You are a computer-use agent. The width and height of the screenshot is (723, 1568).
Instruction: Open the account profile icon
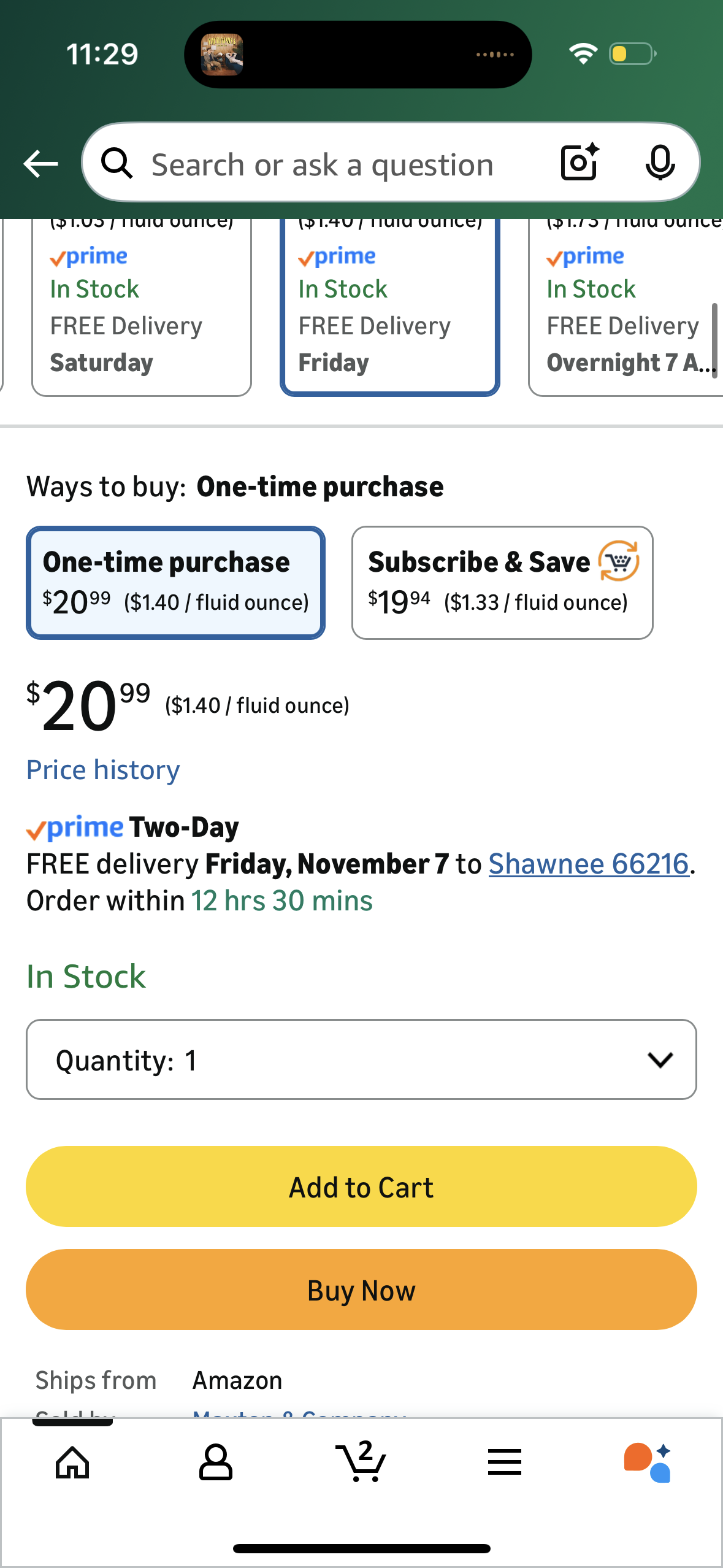pos(216,1462)
